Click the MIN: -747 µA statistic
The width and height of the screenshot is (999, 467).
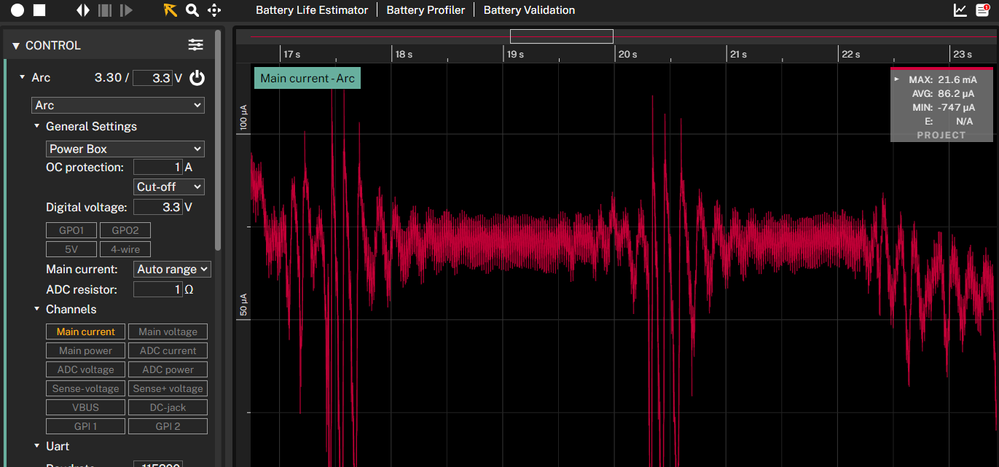point(944,107)
